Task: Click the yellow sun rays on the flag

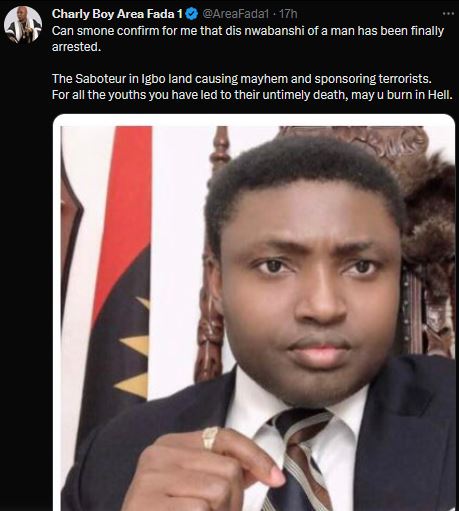Action: click(x=135, y=347)
